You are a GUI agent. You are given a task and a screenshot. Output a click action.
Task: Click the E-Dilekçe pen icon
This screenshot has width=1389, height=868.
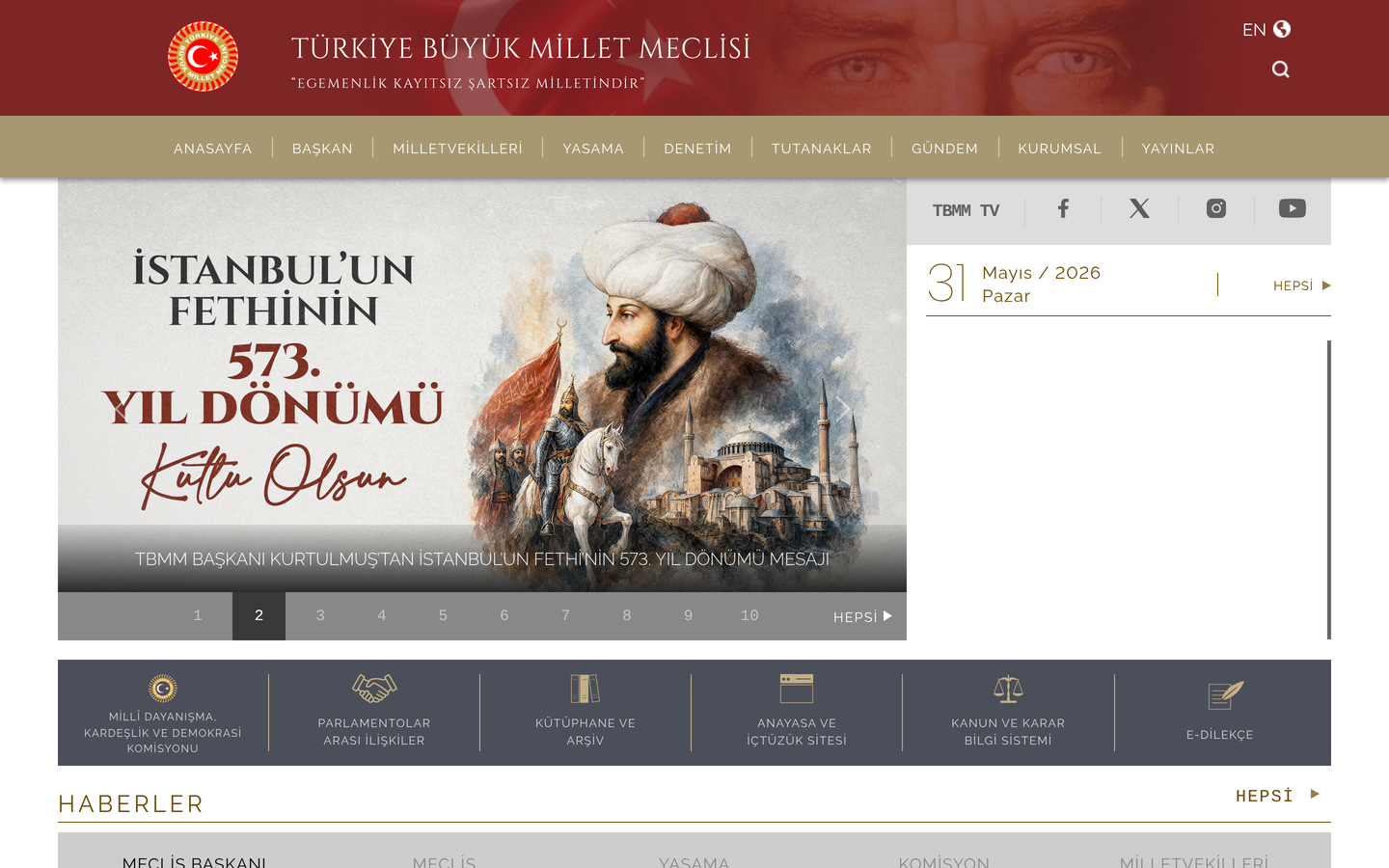coord(1226,694)
